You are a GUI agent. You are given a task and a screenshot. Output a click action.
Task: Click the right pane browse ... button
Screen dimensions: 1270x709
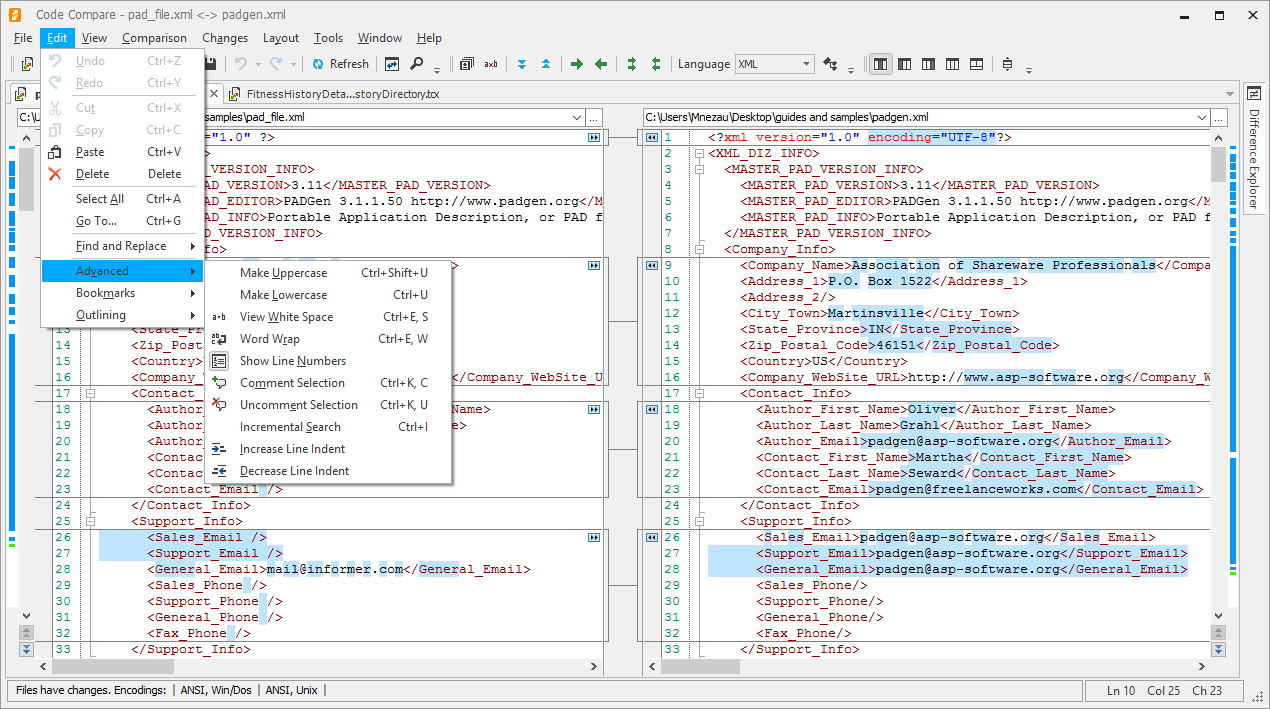tap(1219, 118)
